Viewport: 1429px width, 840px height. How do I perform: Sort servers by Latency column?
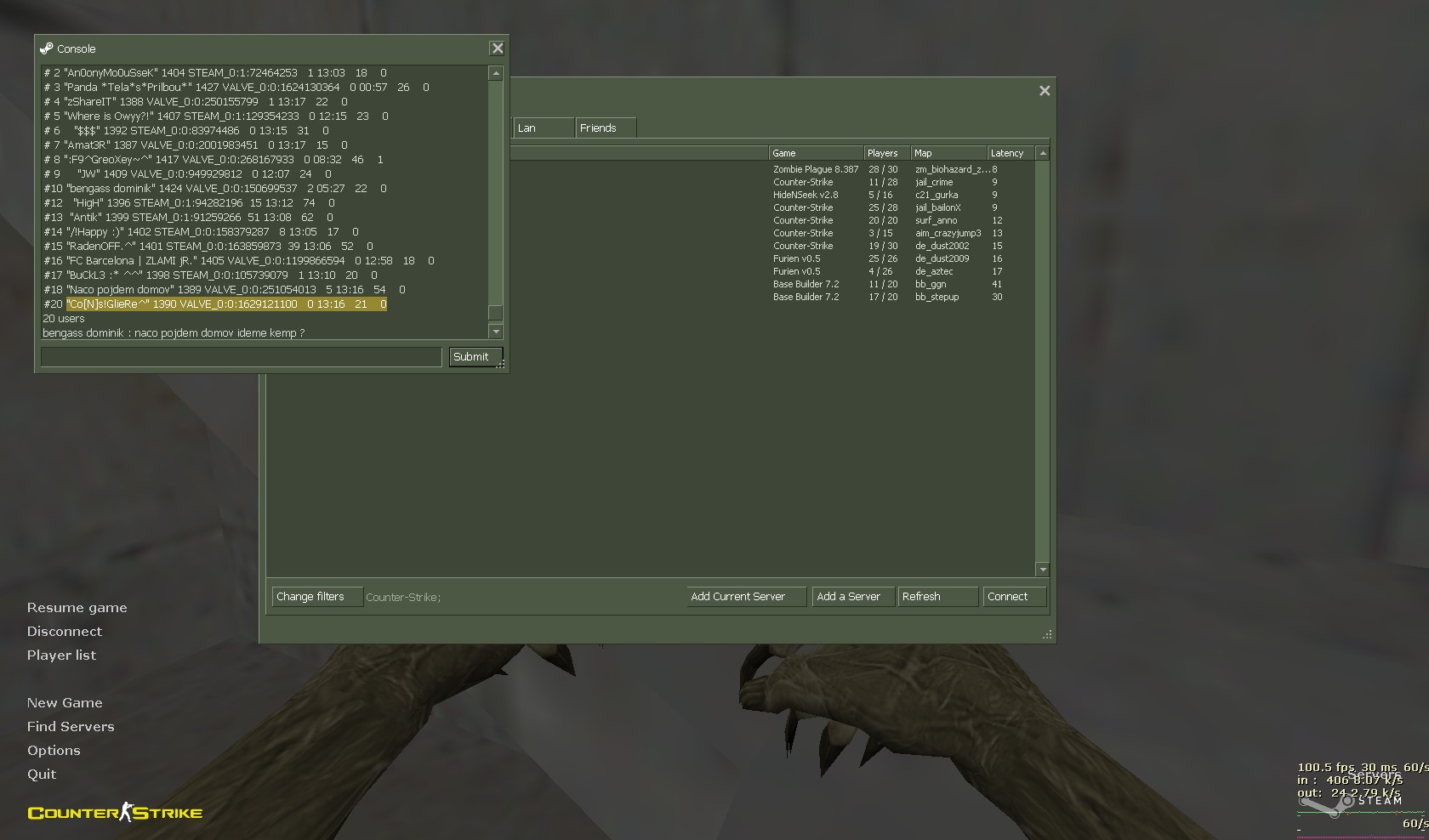pyautogui.click(x=1011, y=153)
